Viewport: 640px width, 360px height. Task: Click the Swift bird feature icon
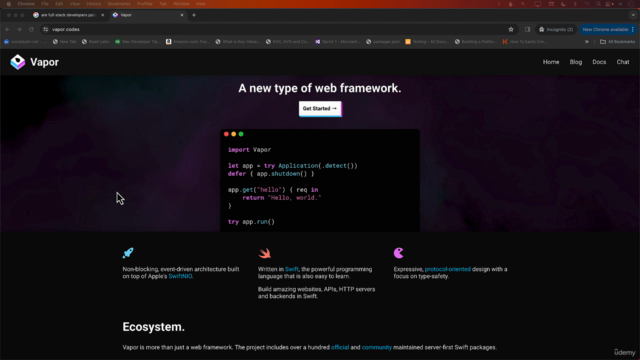[264, 253]
